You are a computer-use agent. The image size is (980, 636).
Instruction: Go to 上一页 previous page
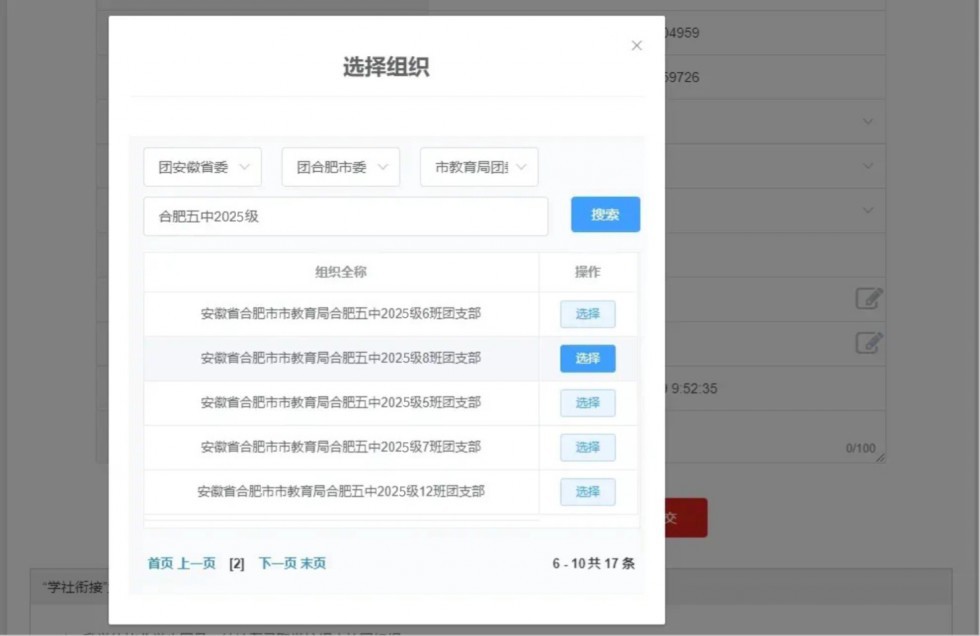tap(197, 564)
